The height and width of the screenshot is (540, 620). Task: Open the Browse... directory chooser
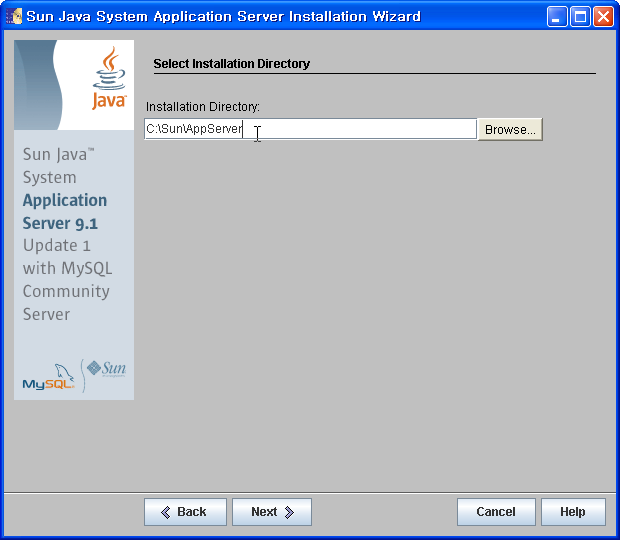[x=510, y=129]
